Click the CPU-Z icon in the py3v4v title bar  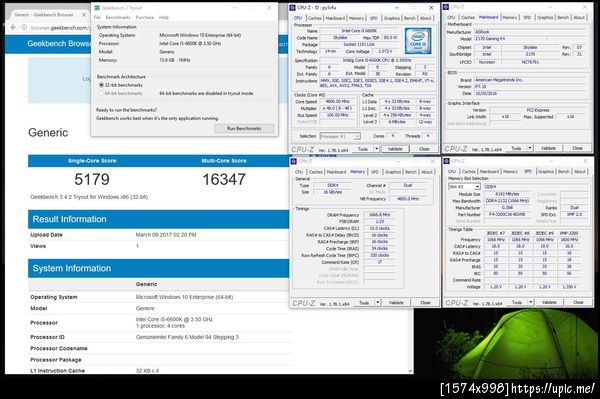[x=293, y=8]
